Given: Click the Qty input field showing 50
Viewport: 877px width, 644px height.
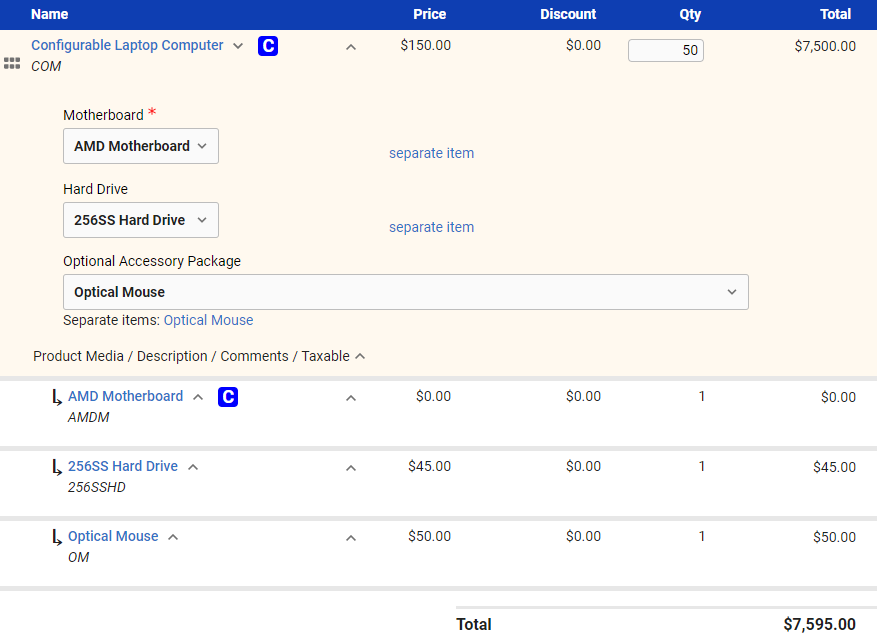Looking at the screenshot, I should point(665,50).
